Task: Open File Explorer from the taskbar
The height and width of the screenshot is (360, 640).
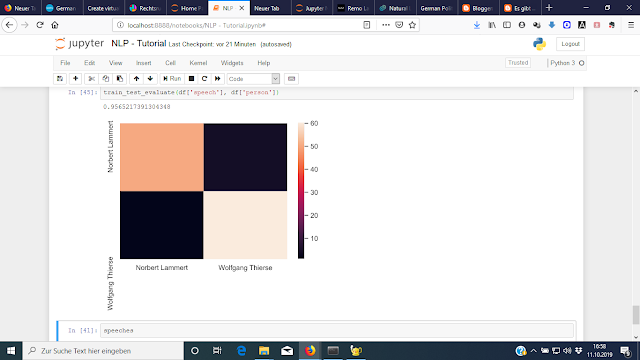Action: coord(264,351)
